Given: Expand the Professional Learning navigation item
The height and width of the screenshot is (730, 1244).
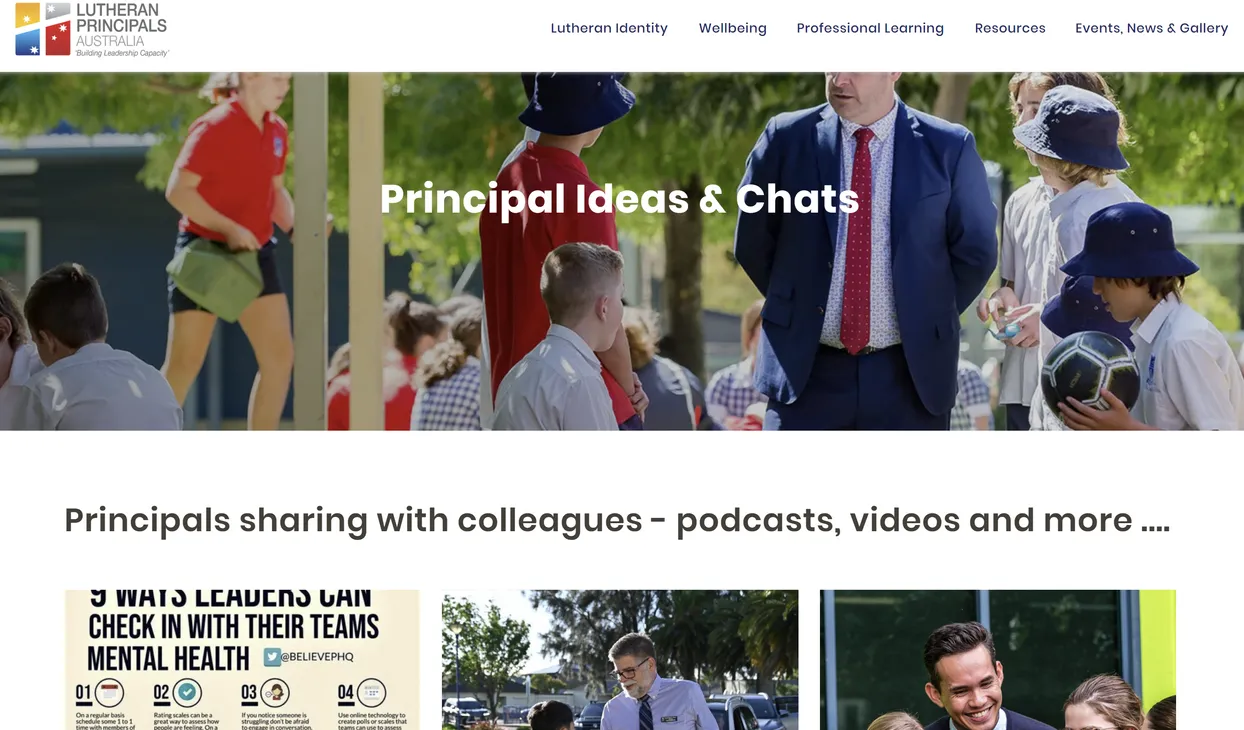Looking at the screenshot, I should tap(870, 28).
